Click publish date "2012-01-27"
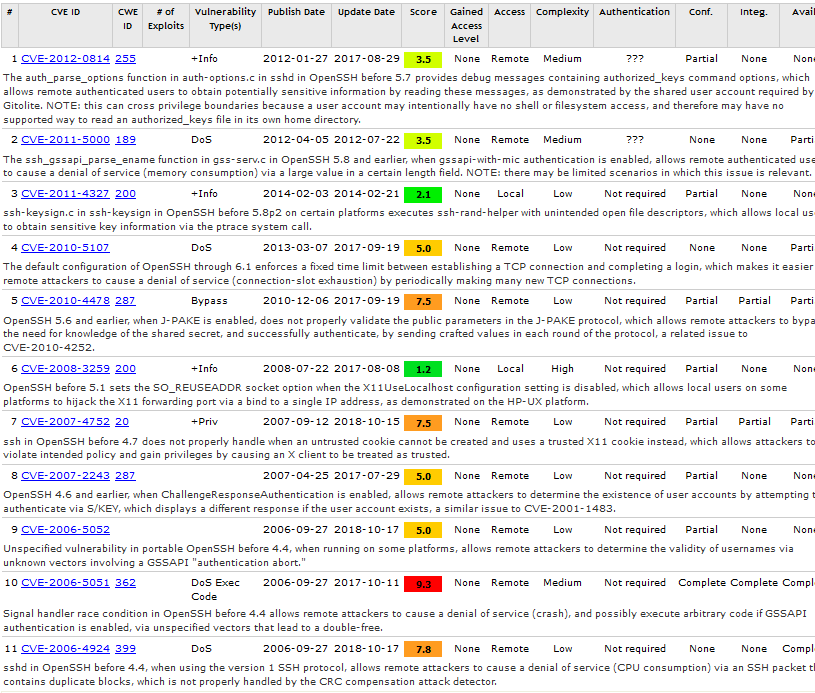Viewport: 815px width, 693px height. pos(296,59)
